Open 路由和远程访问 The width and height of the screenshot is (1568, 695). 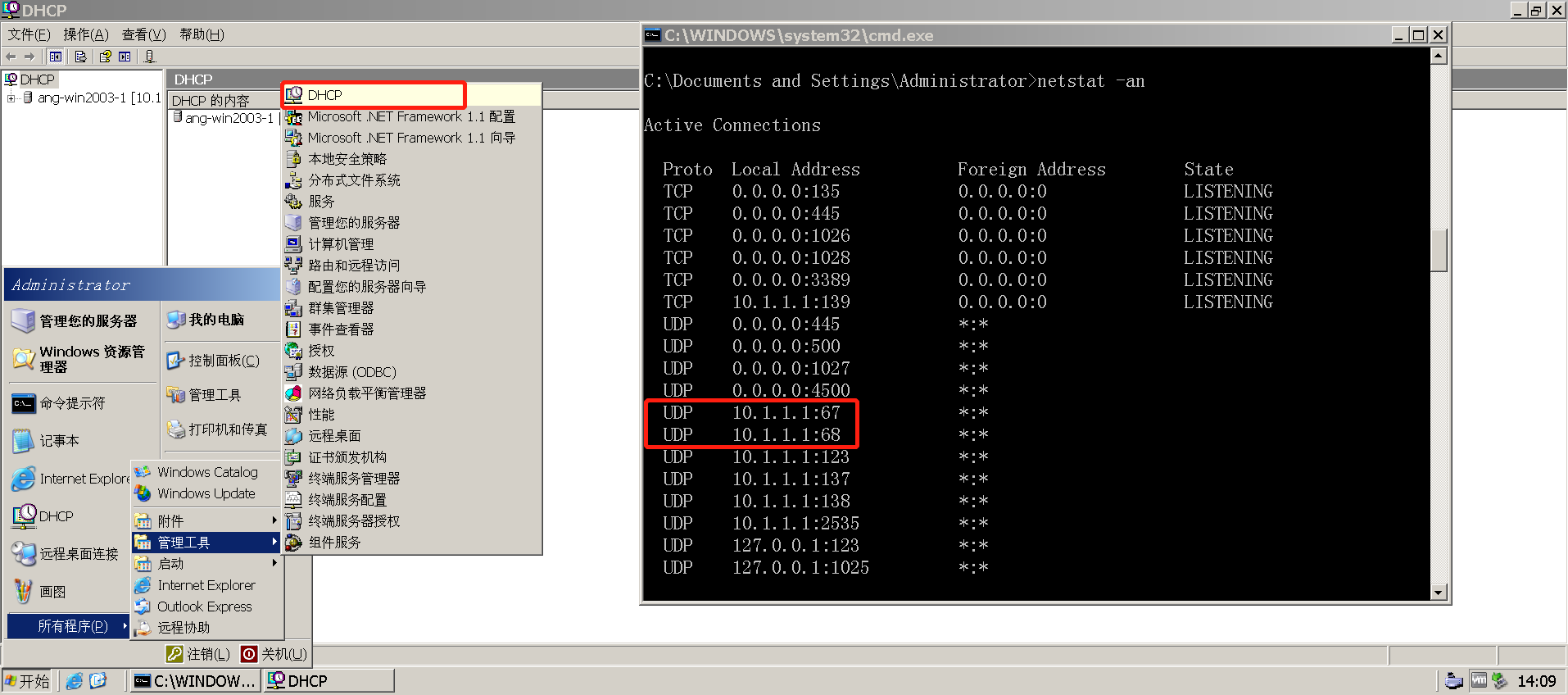pyautogui.click(x=412, y=266)
